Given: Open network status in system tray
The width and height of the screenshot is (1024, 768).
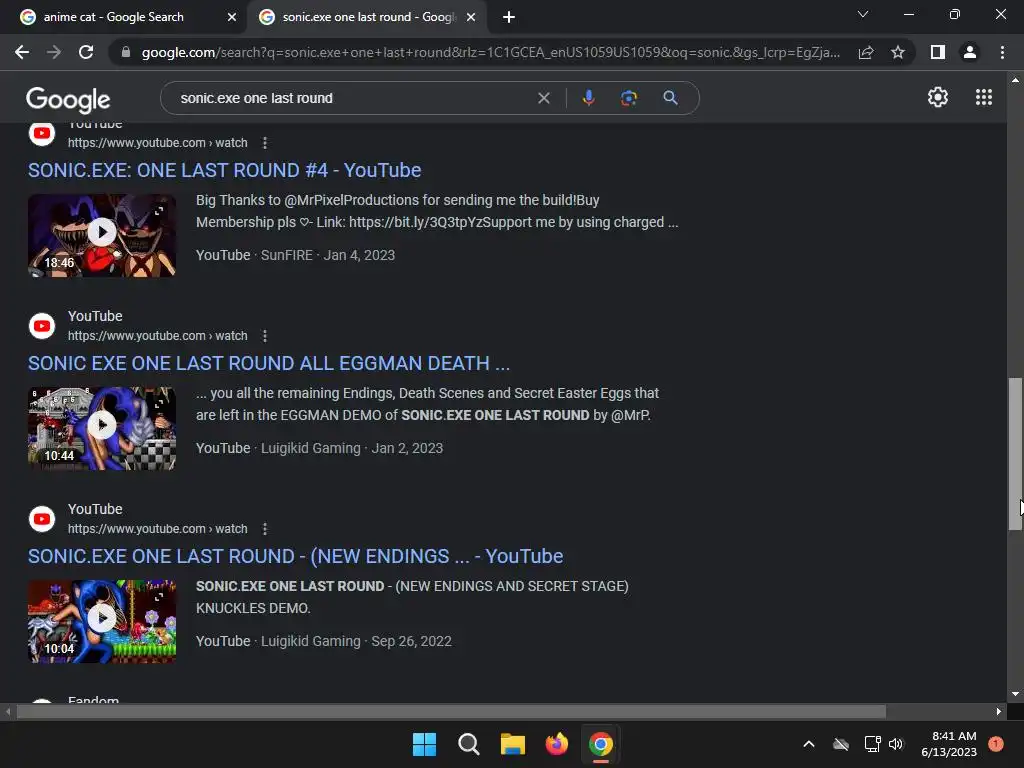Looking at the screenshot, I should 872,744.
